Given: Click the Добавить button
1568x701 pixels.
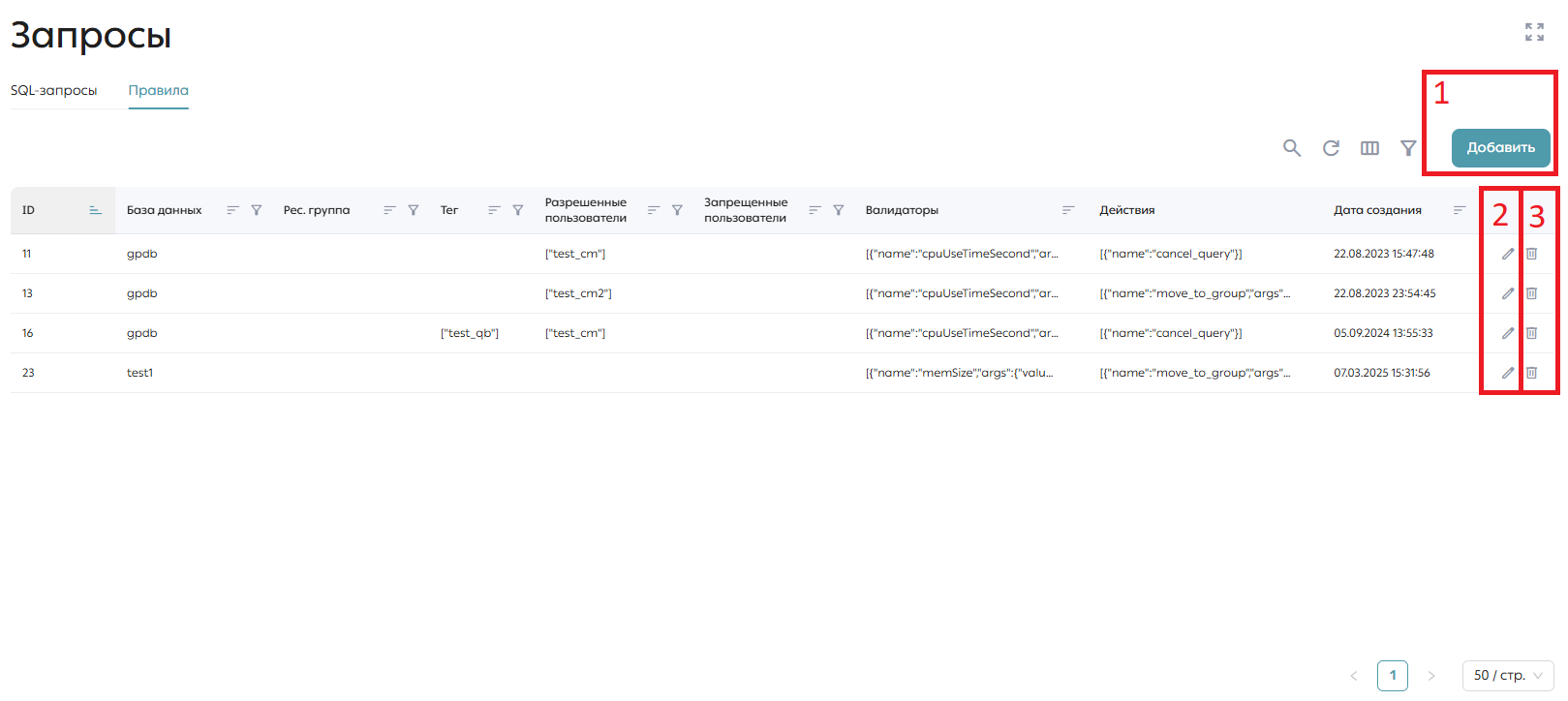Looking at the screenshot, I should point(1500,148).
